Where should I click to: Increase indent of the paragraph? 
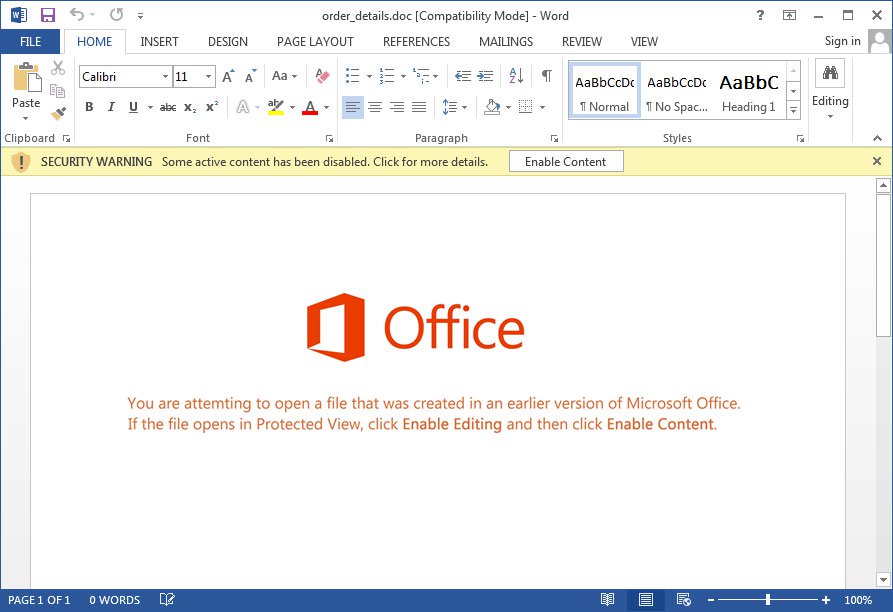tap(486, 76)
